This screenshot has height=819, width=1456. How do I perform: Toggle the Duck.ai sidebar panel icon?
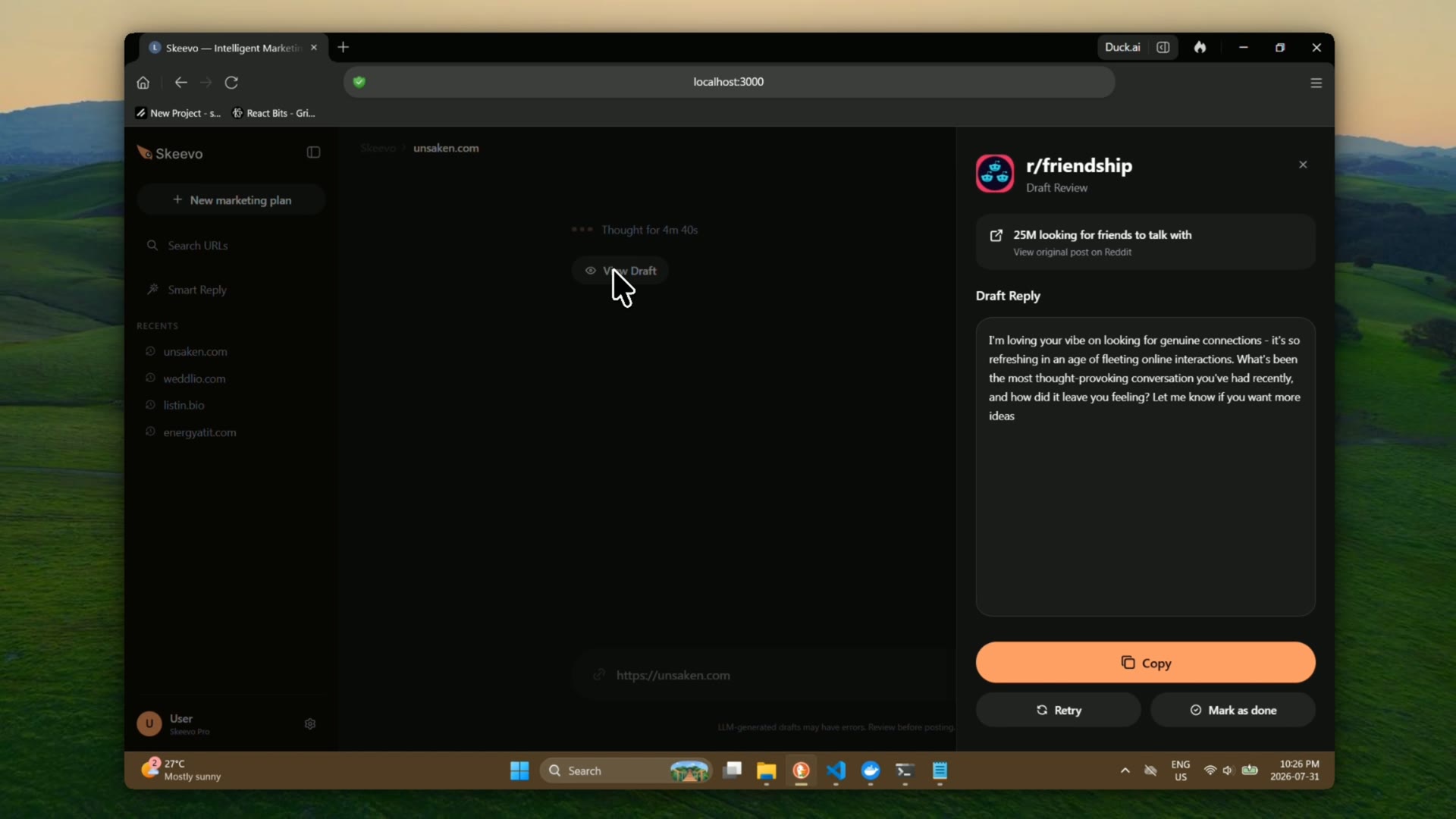coord(1163,47)
